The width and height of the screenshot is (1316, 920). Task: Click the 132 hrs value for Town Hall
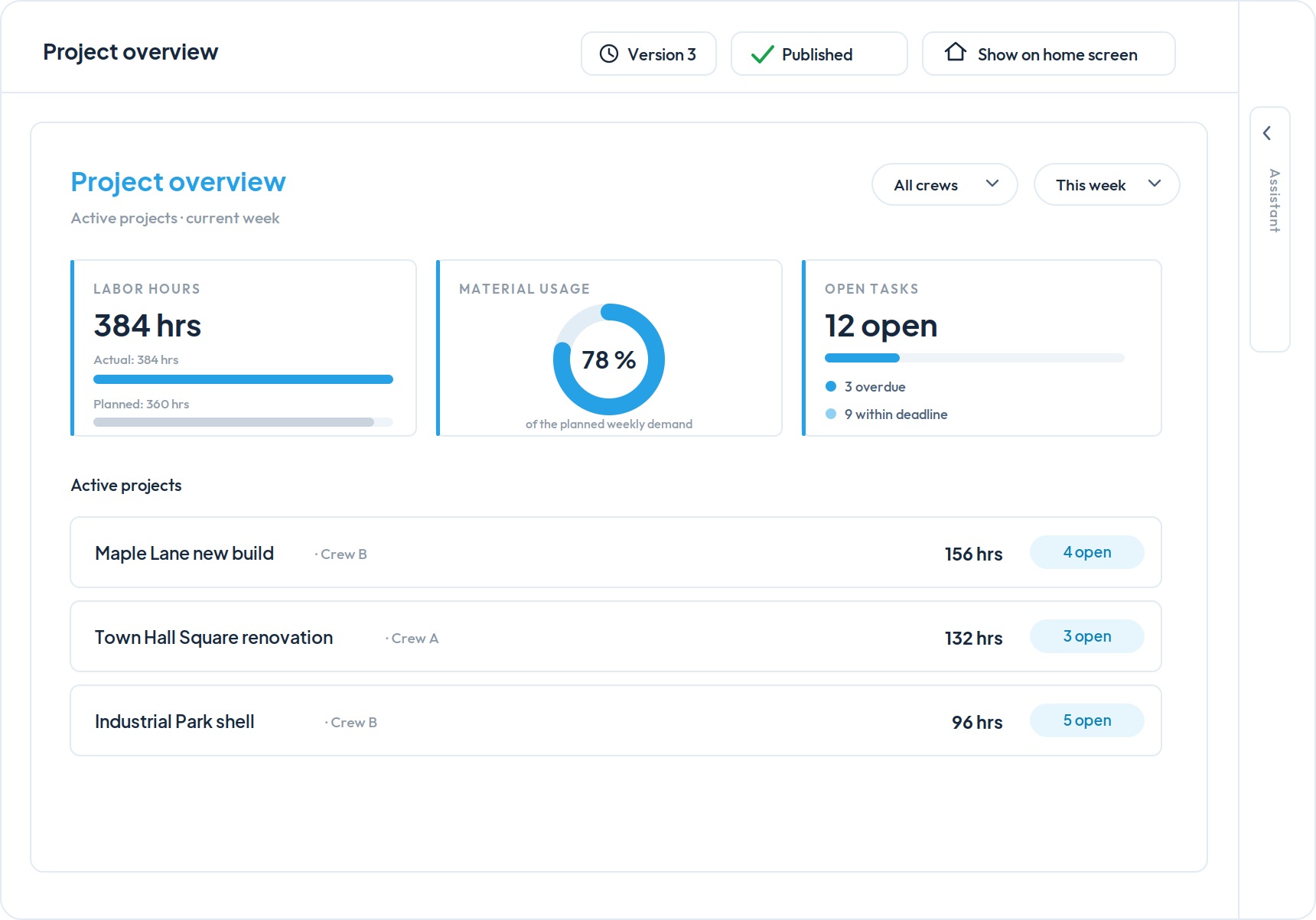click(x=973, y=638)
